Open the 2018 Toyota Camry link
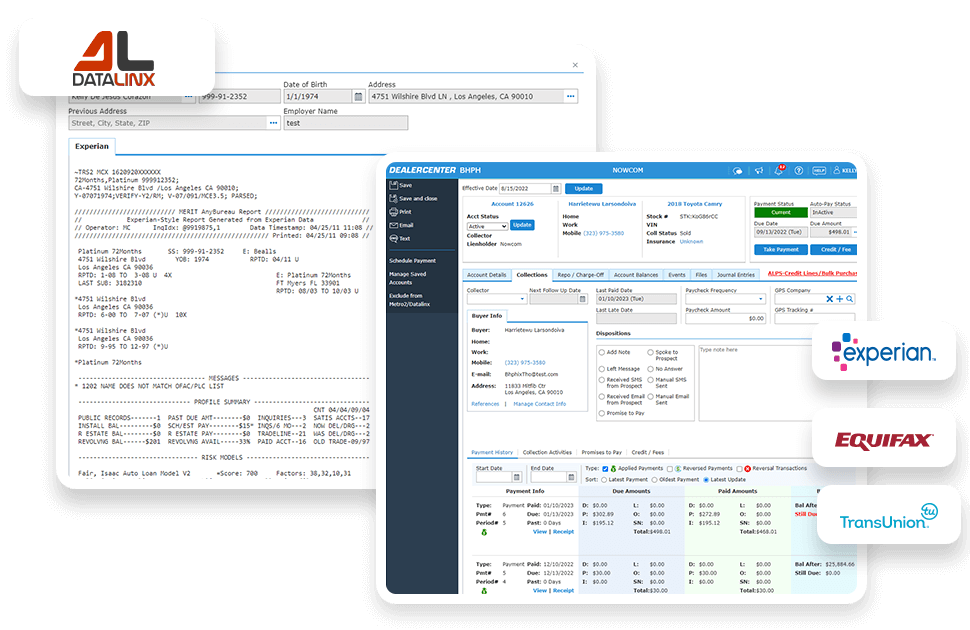Image resolution: width=970 pixels, height=630 pixels. pos(694,204)
